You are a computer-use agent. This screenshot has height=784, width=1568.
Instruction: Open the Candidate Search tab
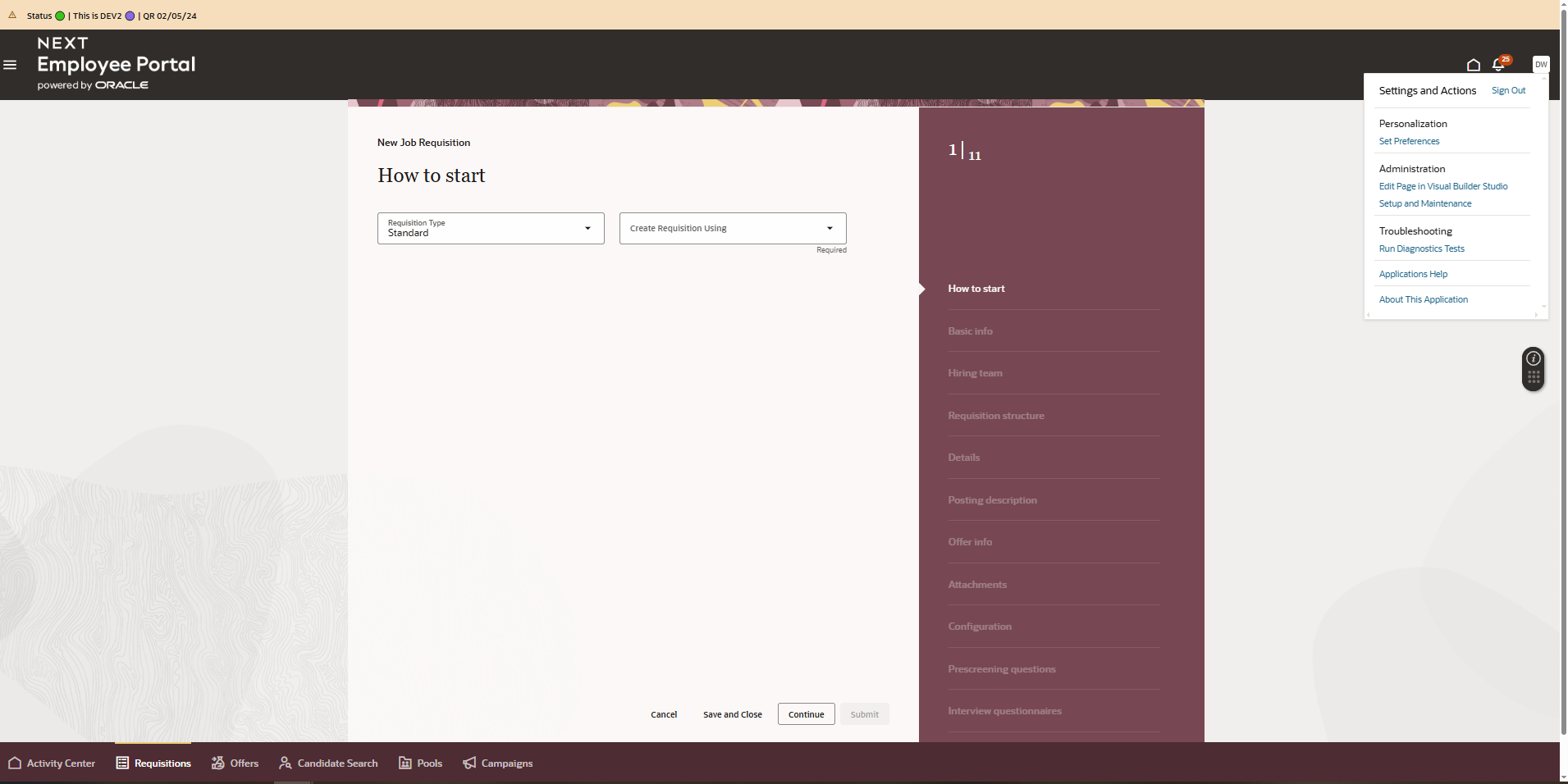[x=328, y=763]
